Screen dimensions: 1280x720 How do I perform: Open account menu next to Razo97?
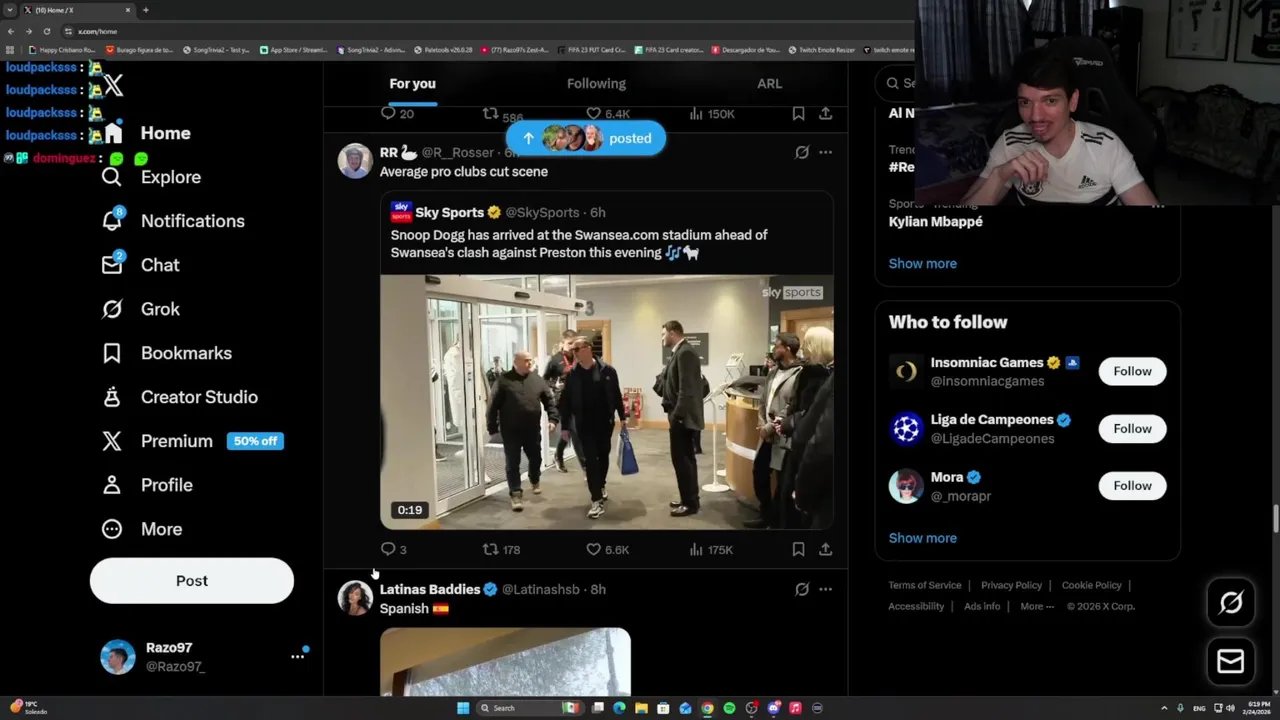[297, 657]
